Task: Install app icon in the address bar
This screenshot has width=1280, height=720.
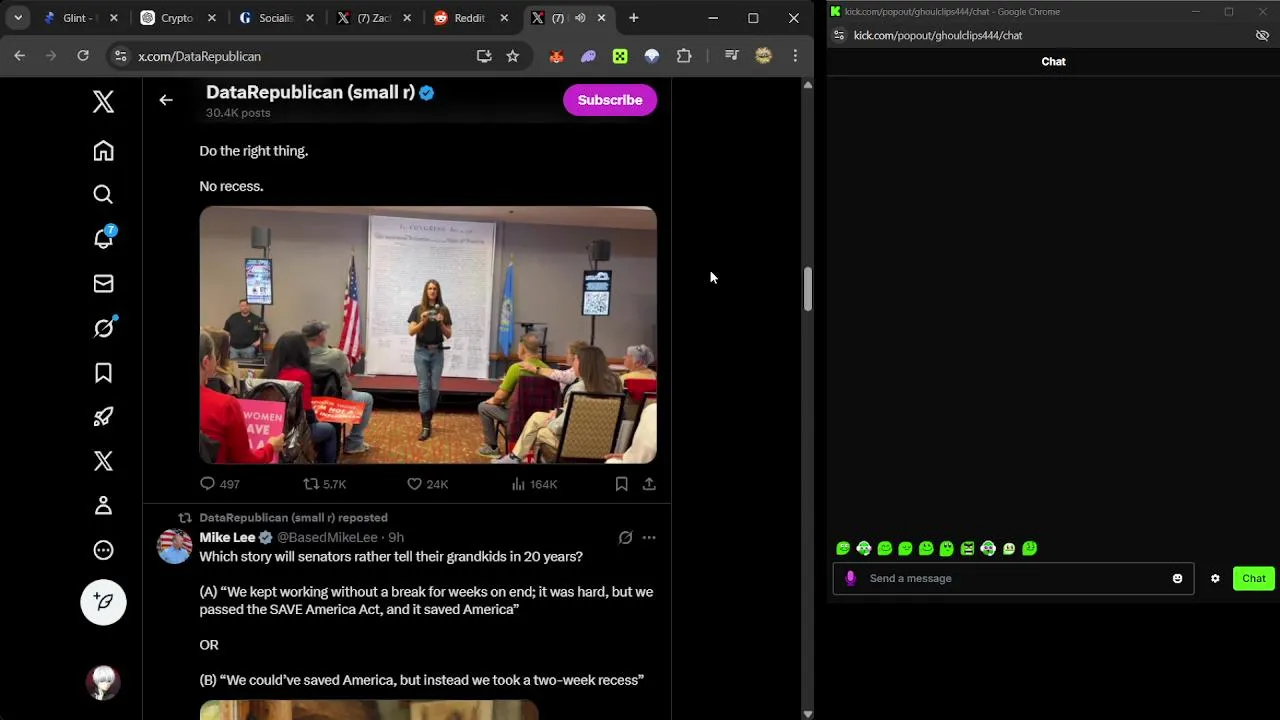Action: click(x=484, y=56)
